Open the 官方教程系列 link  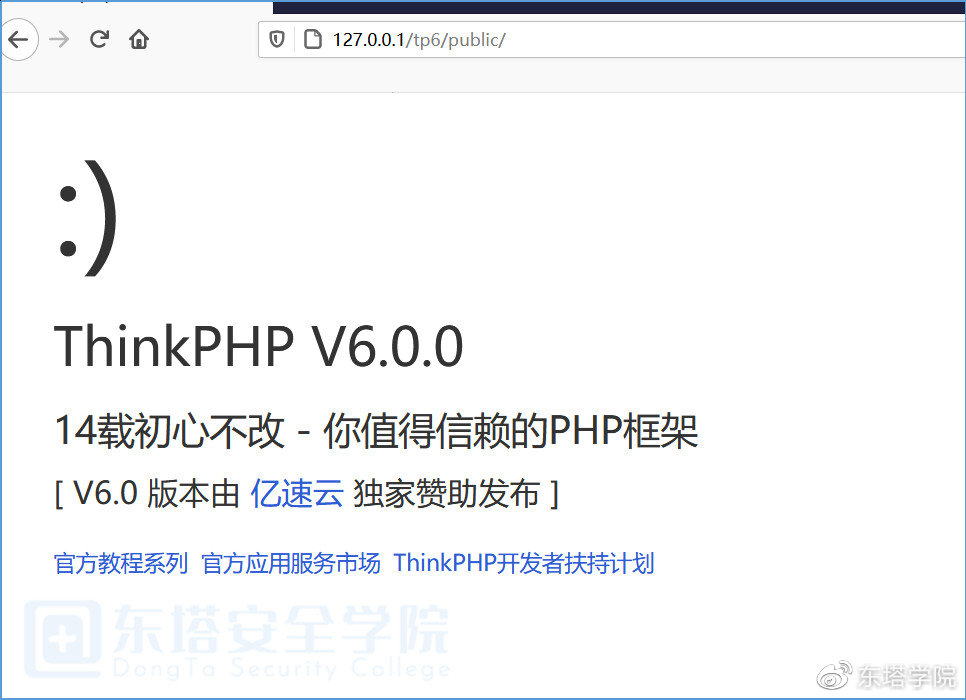(121, 563)
